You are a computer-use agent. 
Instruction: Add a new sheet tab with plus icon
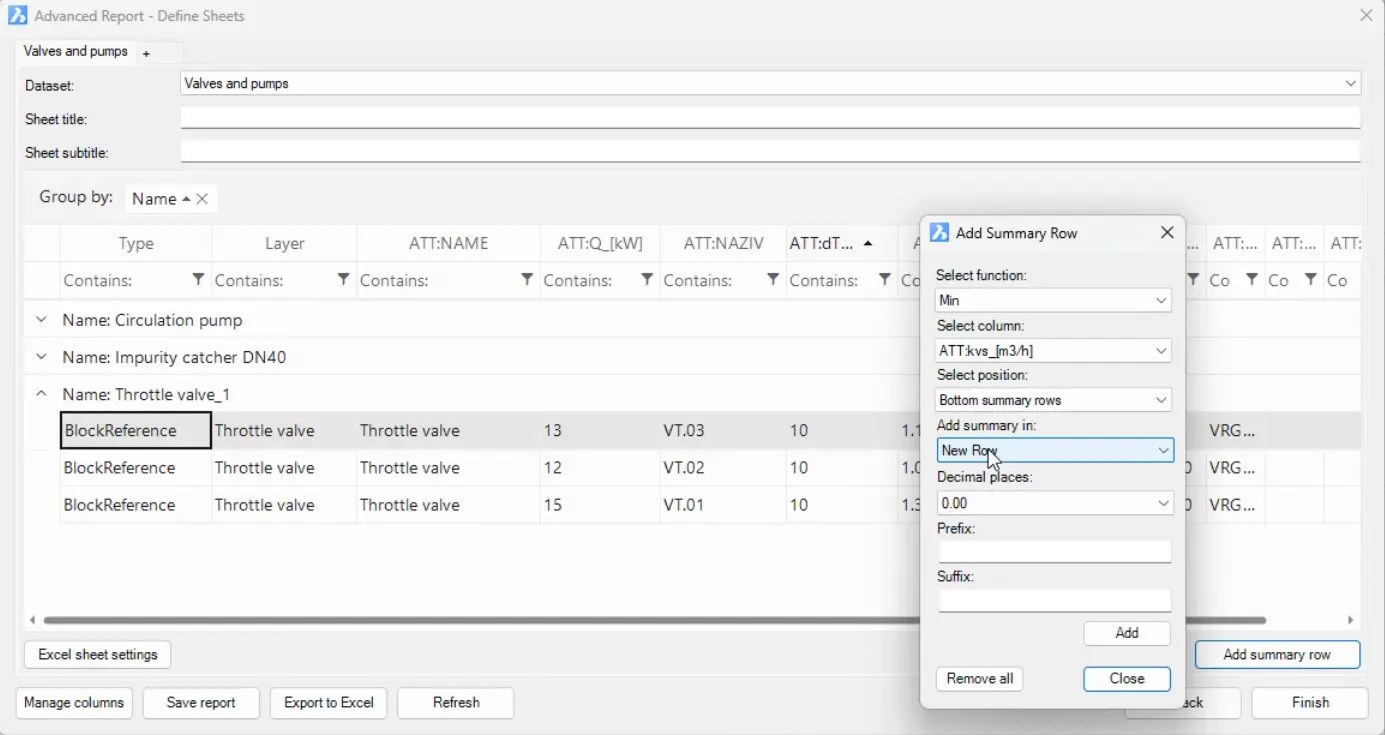tap(146, 53)
